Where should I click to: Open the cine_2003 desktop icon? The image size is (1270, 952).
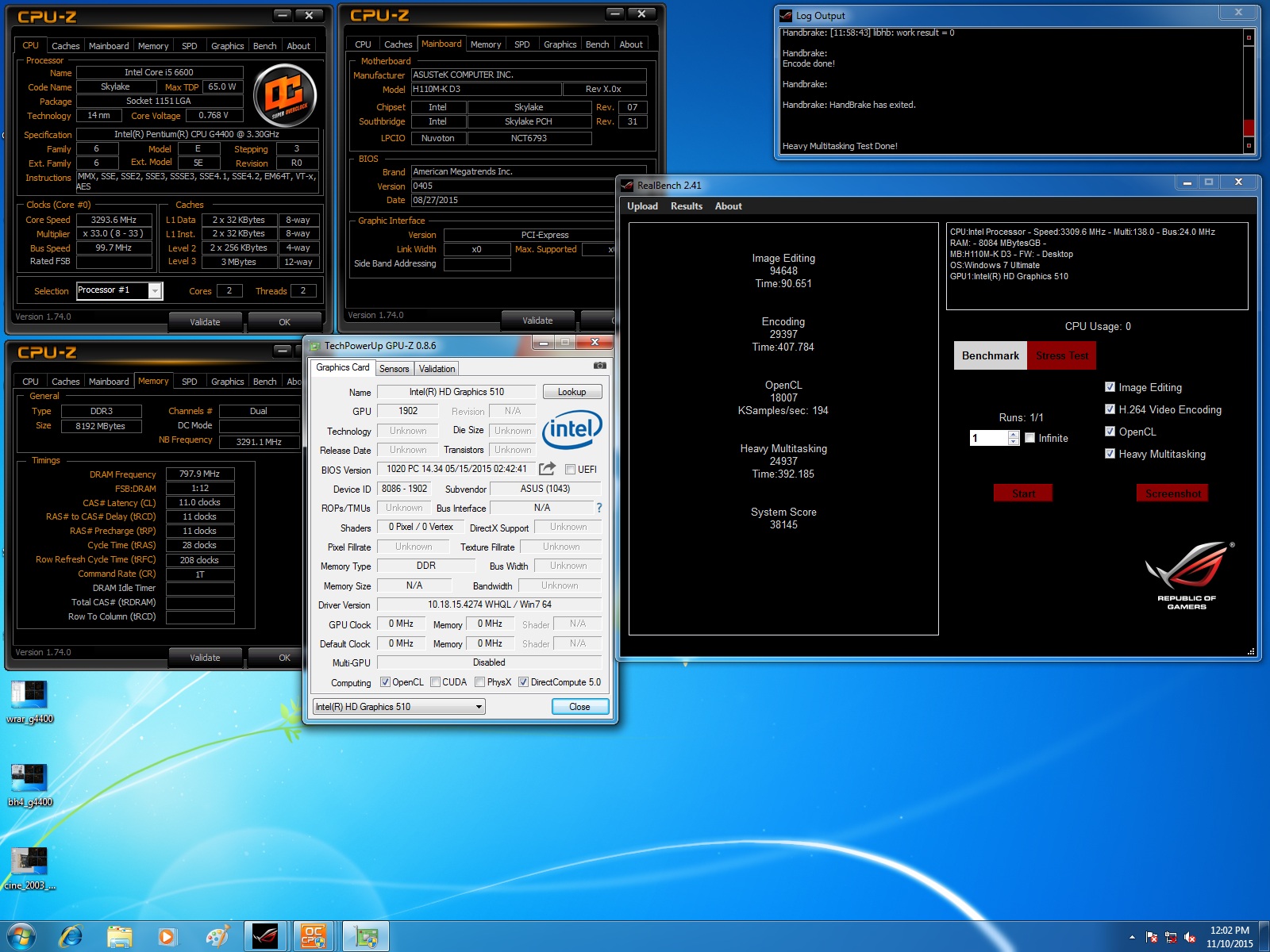point(29,869)
